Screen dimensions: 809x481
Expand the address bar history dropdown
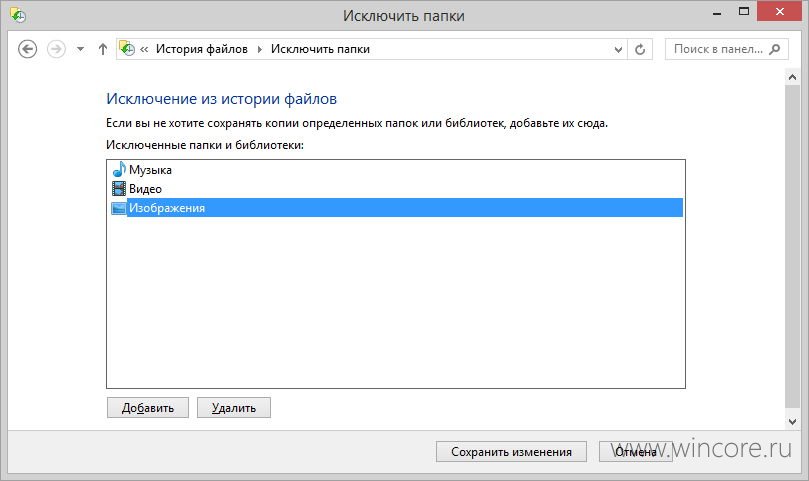[x=618, y=50]
